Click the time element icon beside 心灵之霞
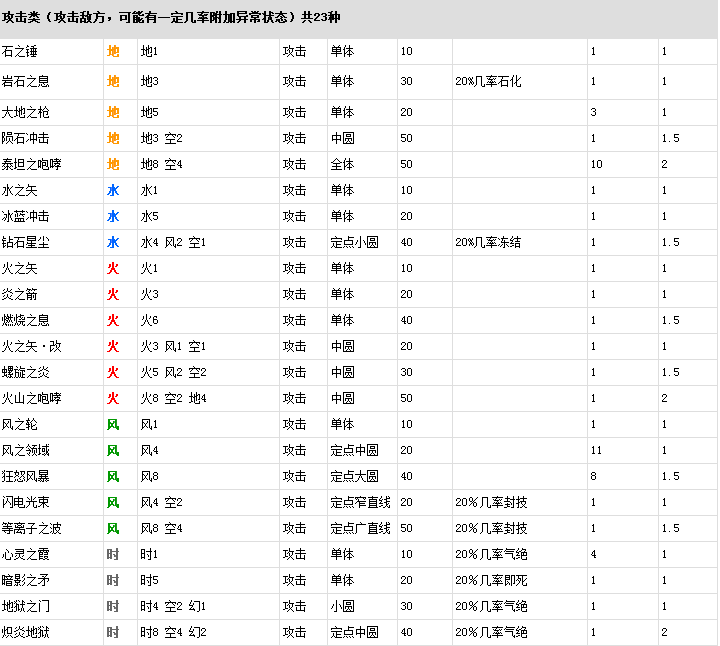 coord(113,554)
